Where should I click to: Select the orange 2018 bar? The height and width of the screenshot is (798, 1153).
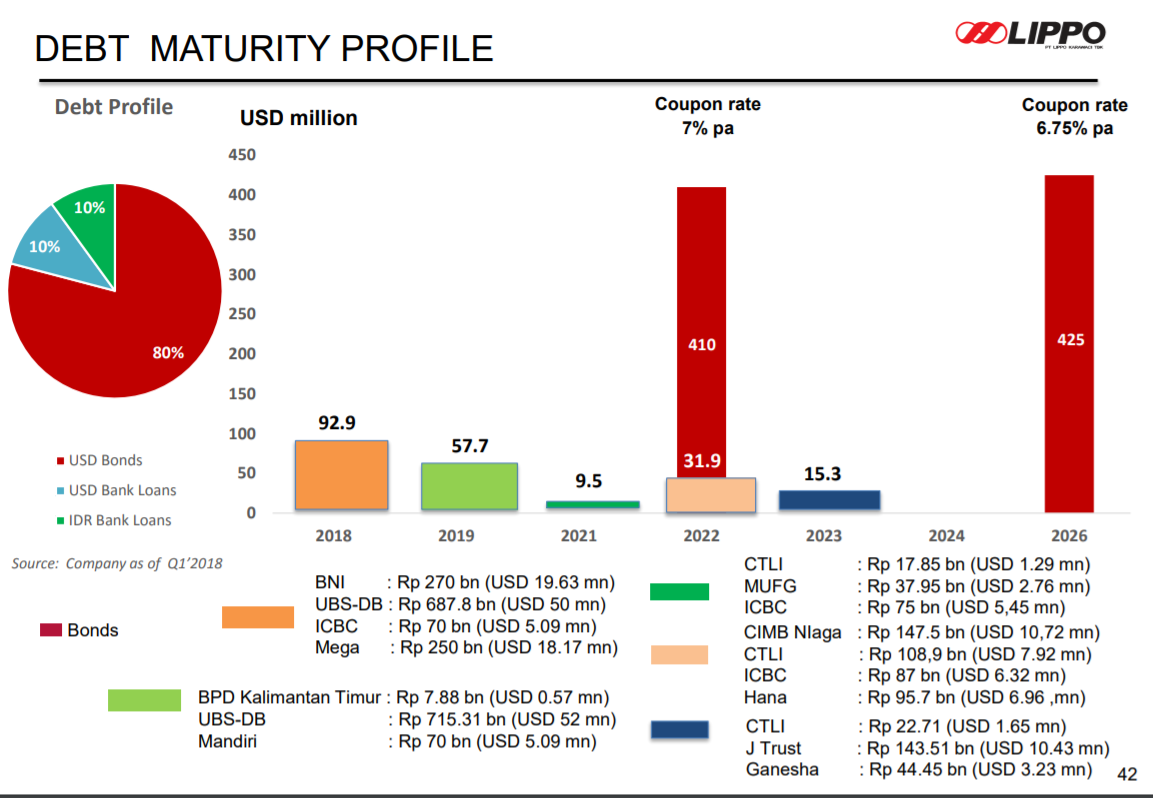341,475
